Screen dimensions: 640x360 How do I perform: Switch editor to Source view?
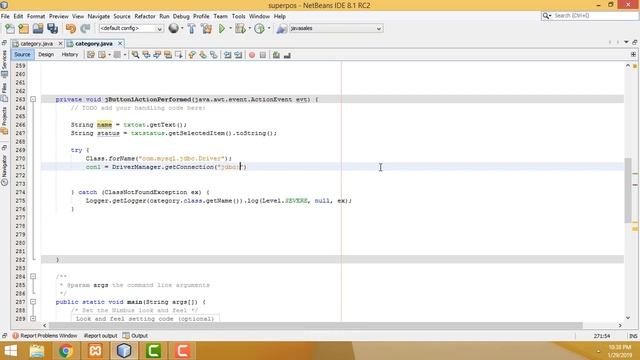[x=22, y=55]
